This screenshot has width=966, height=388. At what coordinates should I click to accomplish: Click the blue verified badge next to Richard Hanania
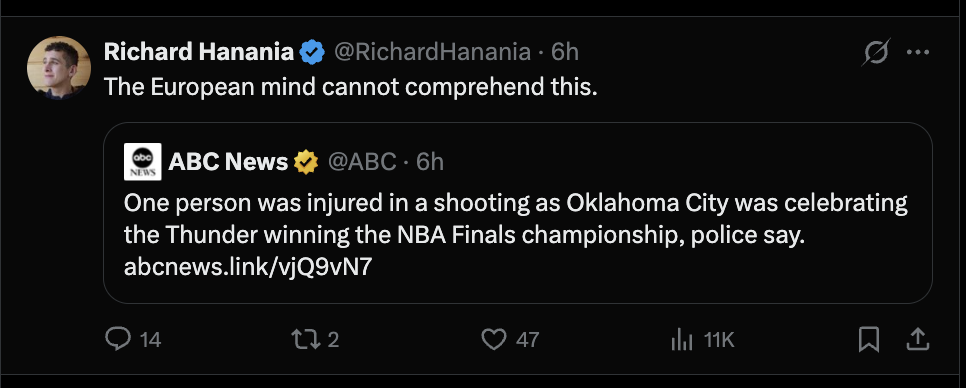pyautogui.click(x=312, y=53)
